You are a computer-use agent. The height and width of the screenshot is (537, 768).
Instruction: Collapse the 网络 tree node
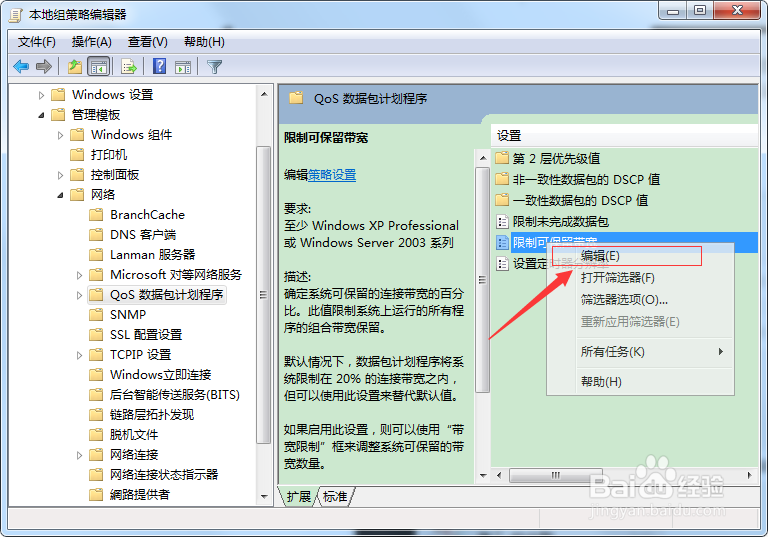(60, 195)
